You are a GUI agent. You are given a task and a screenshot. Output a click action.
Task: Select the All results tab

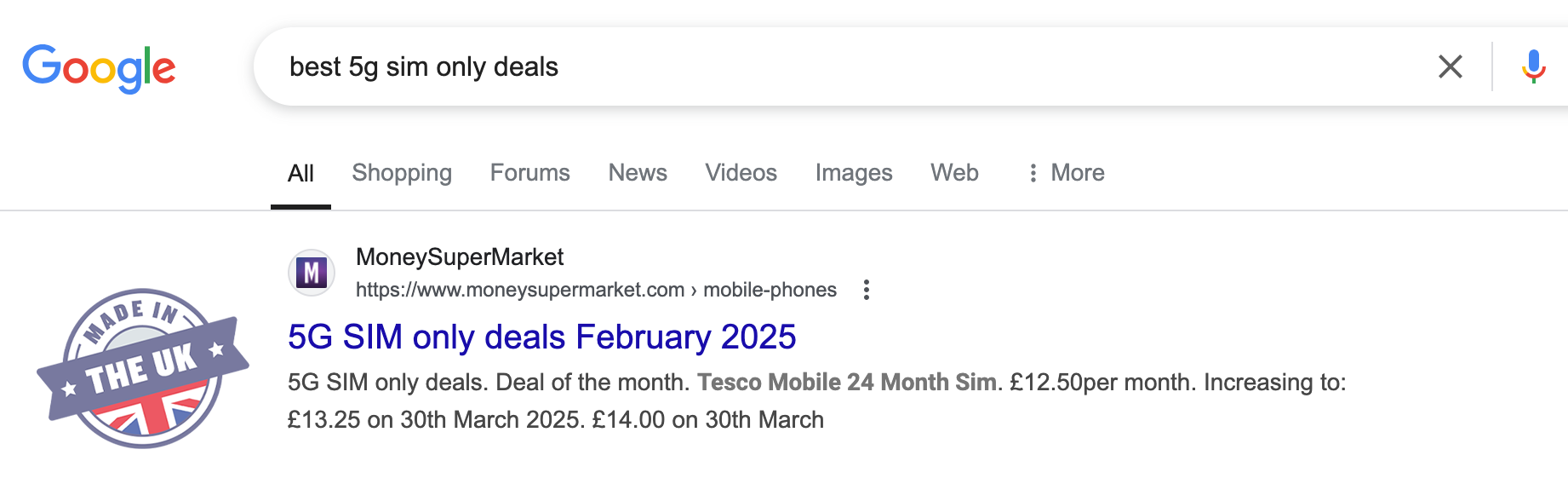[x=300, y=173]
